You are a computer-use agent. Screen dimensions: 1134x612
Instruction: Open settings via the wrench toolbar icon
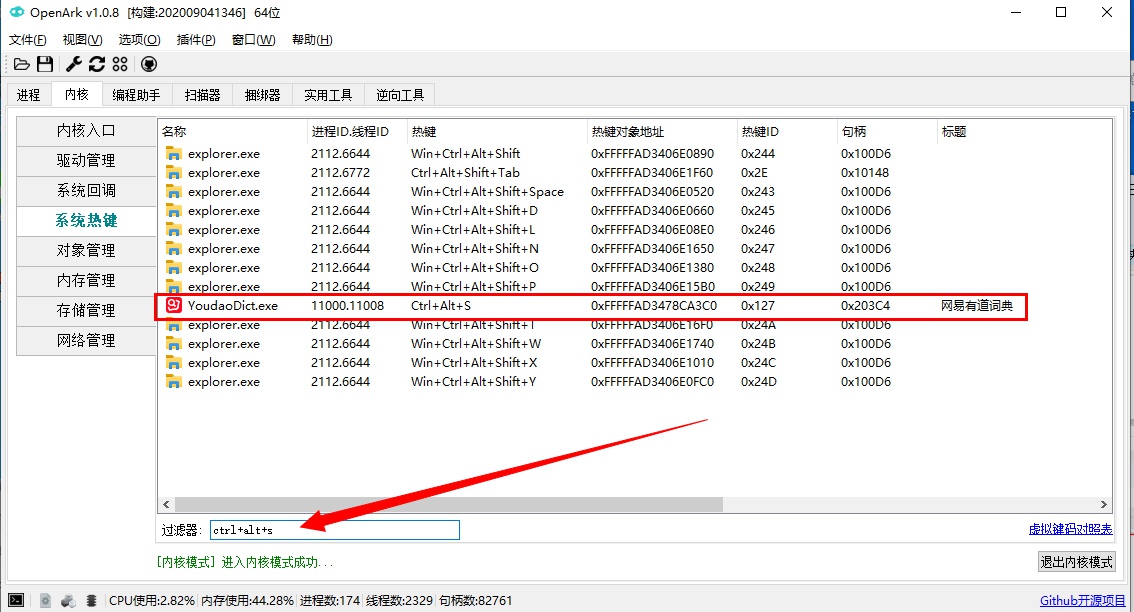click(71, 63)
